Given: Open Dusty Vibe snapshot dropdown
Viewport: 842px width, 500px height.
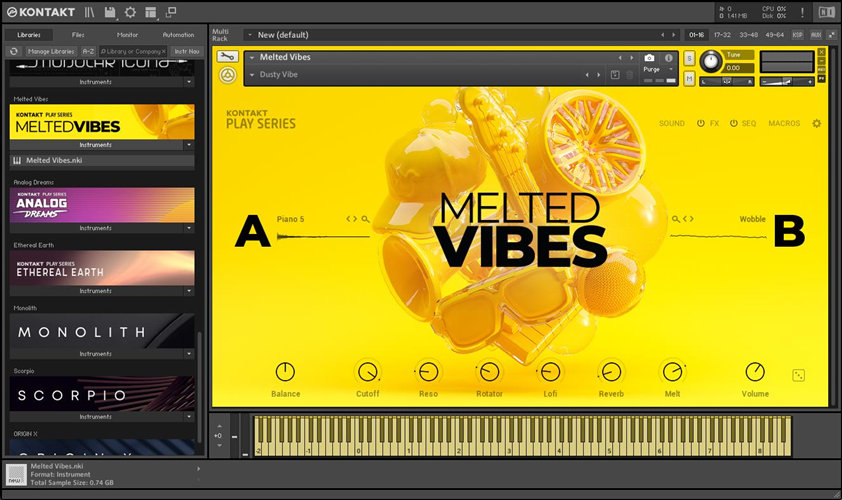Looking at the screenshot, I should coord(252,75).
